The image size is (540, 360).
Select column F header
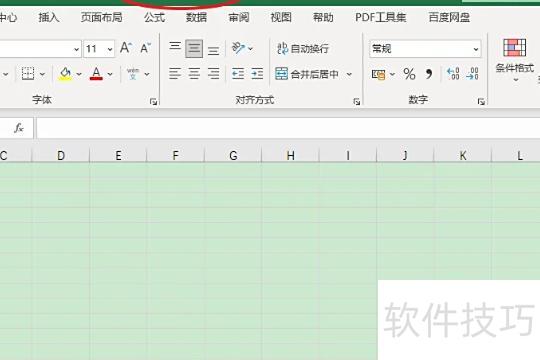pyautogui.click(x=176, y=155)
